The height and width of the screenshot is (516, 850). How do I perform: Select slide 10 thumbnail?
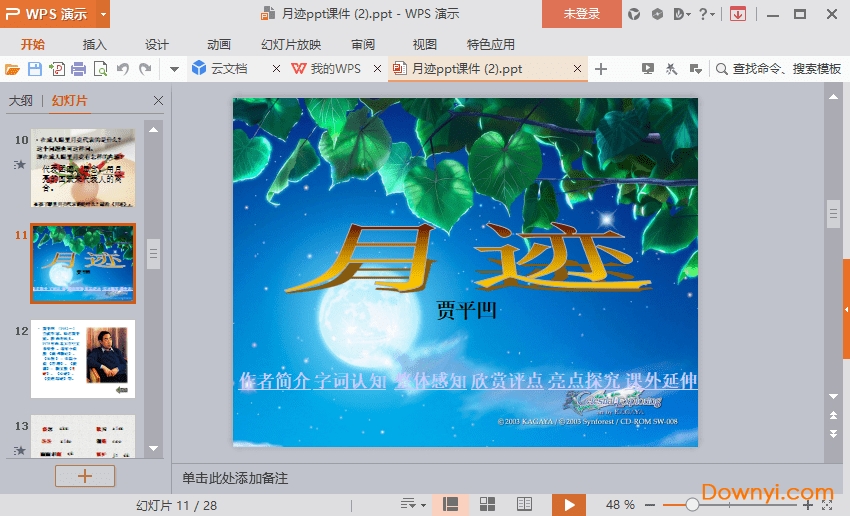click(x=82, y=168)
